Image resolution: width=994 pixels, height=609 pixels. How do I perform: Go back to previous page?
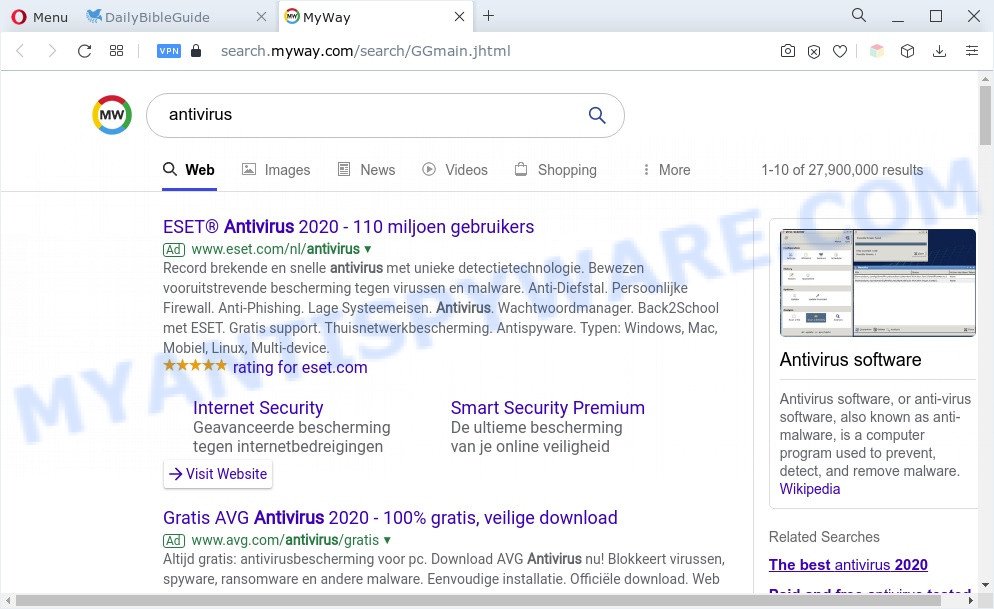[x=20, y=51]
